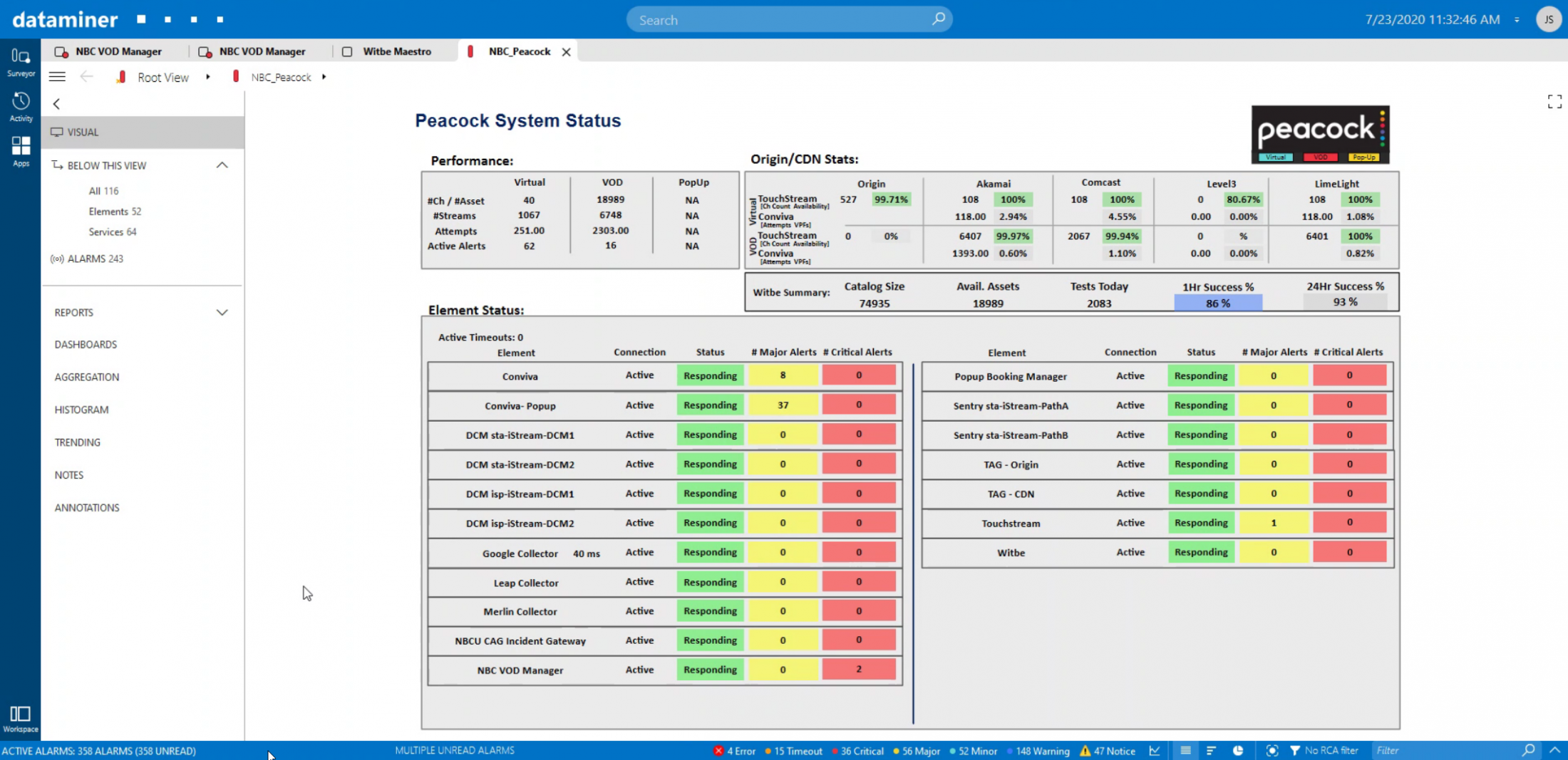
Task: Open Alarms 243 in side panel
Action: tap(87, 259)
